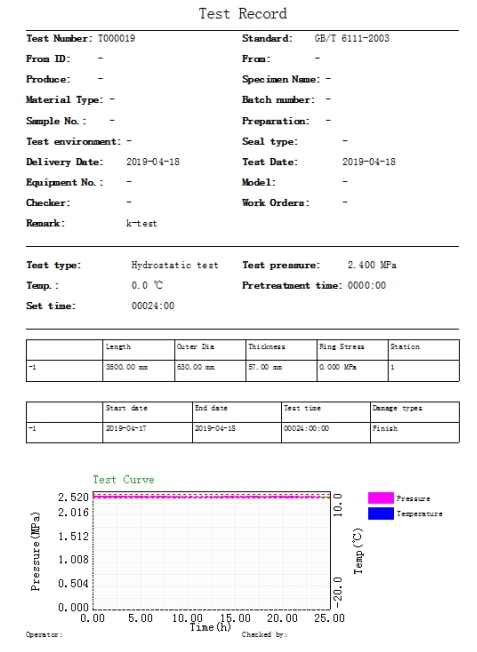Viewport: 477px width, 652px height.
Task: Select the Test Number value T000019
Action: (x=116, y=38)
